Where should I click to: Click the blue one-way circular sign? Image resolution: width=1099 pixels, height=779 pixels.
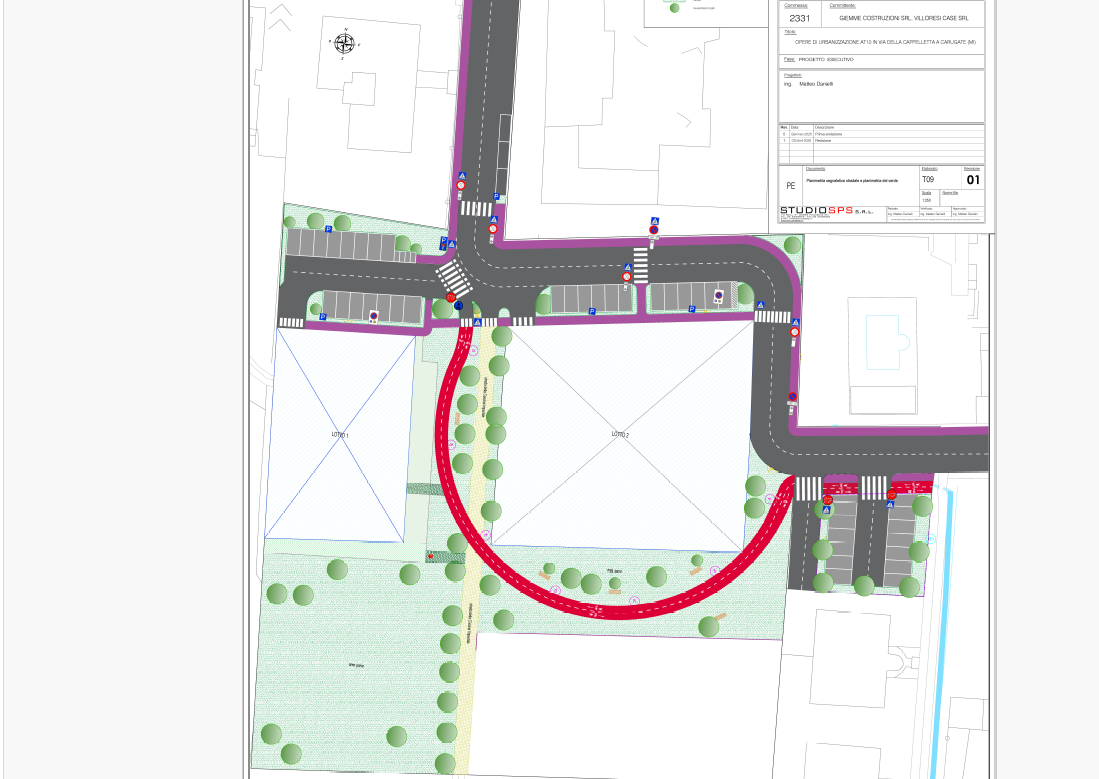pyautogui.click(x=458, y=306)
